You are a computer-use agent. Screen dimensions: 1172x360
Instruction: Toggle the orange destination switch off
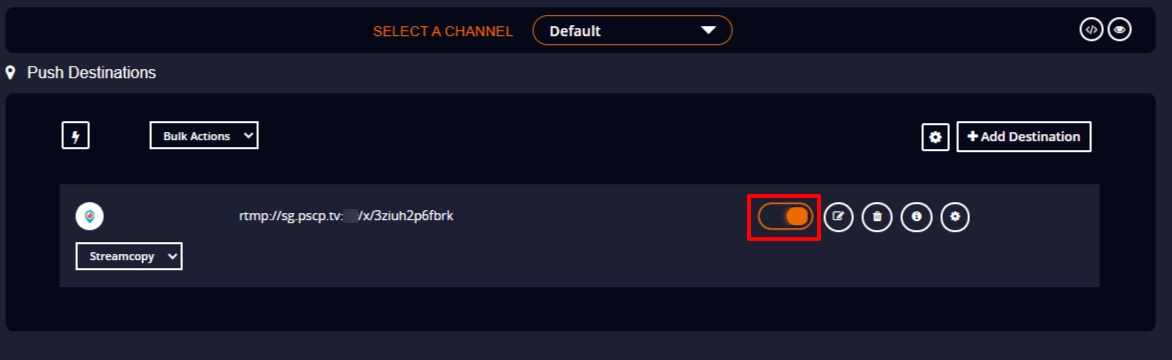[x=785, y=217]
